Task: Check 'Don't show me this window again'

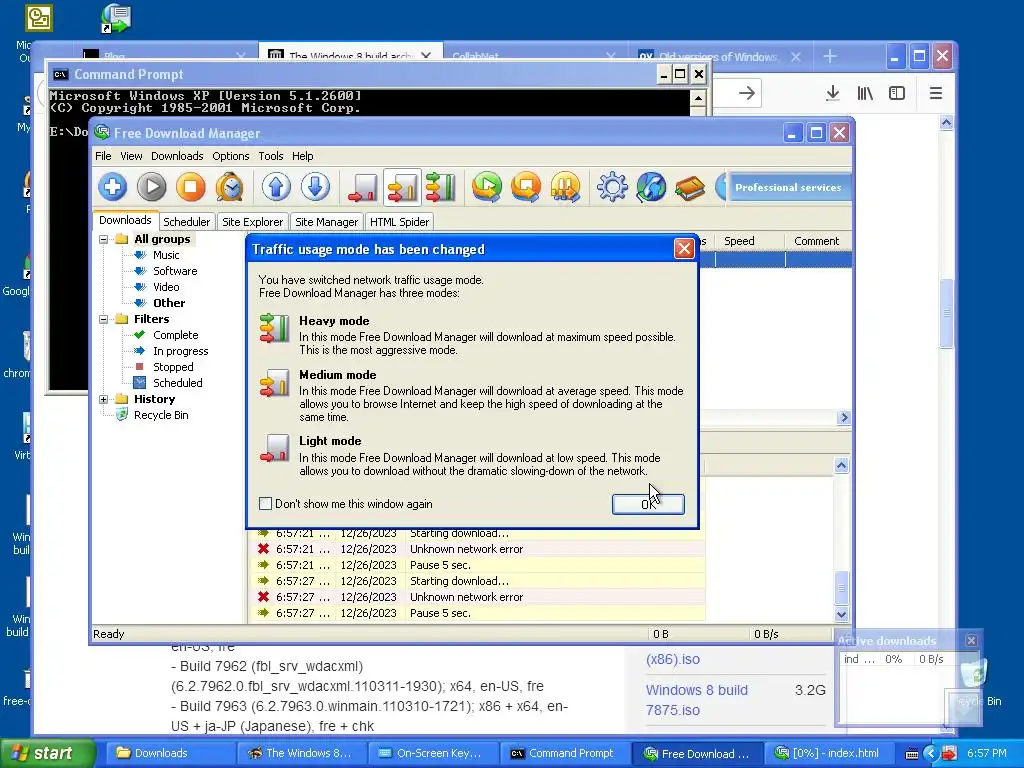Action: tap(265, 504)
